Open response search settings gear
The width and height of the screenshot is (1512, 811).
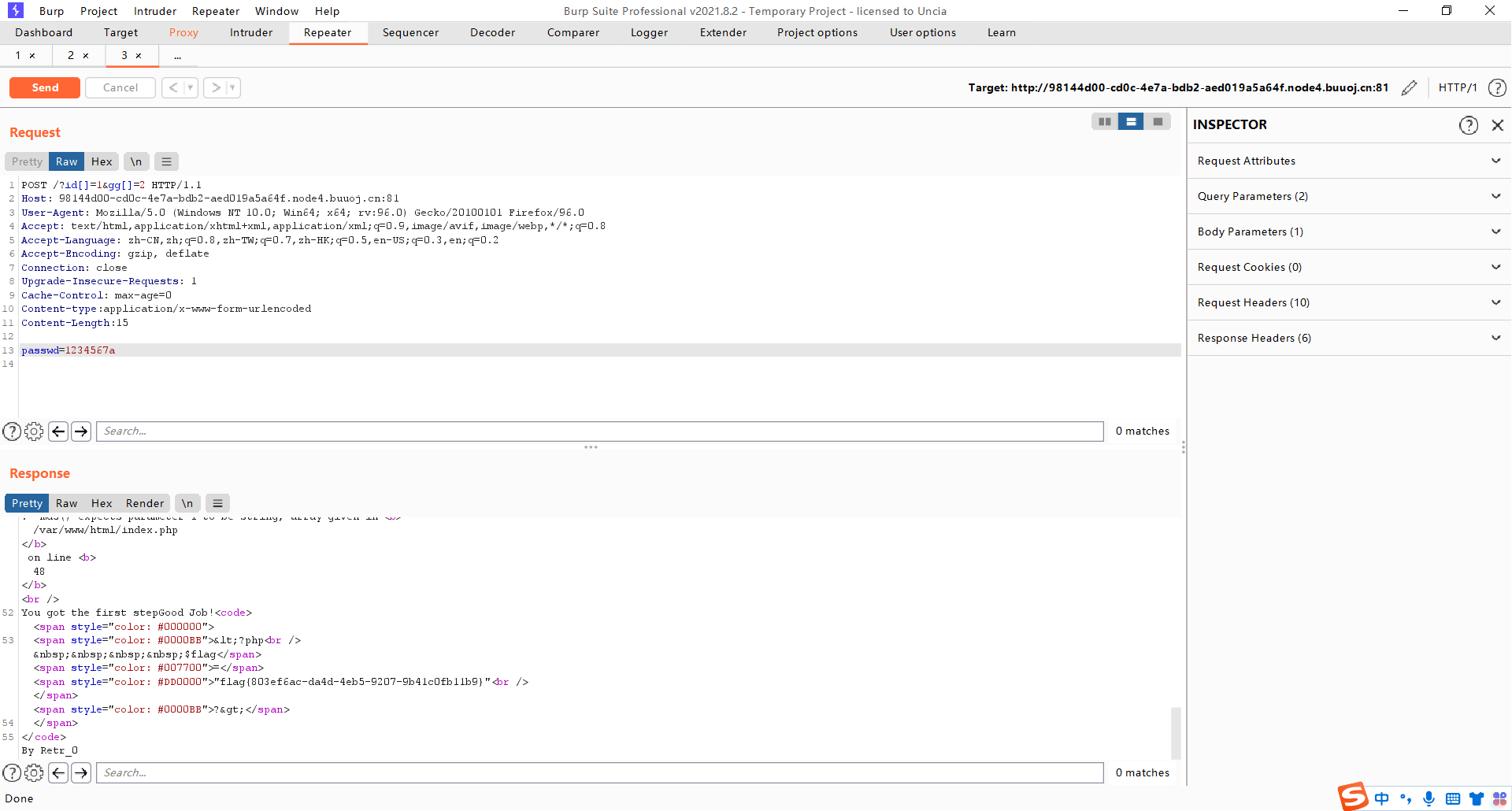point(34,772)
